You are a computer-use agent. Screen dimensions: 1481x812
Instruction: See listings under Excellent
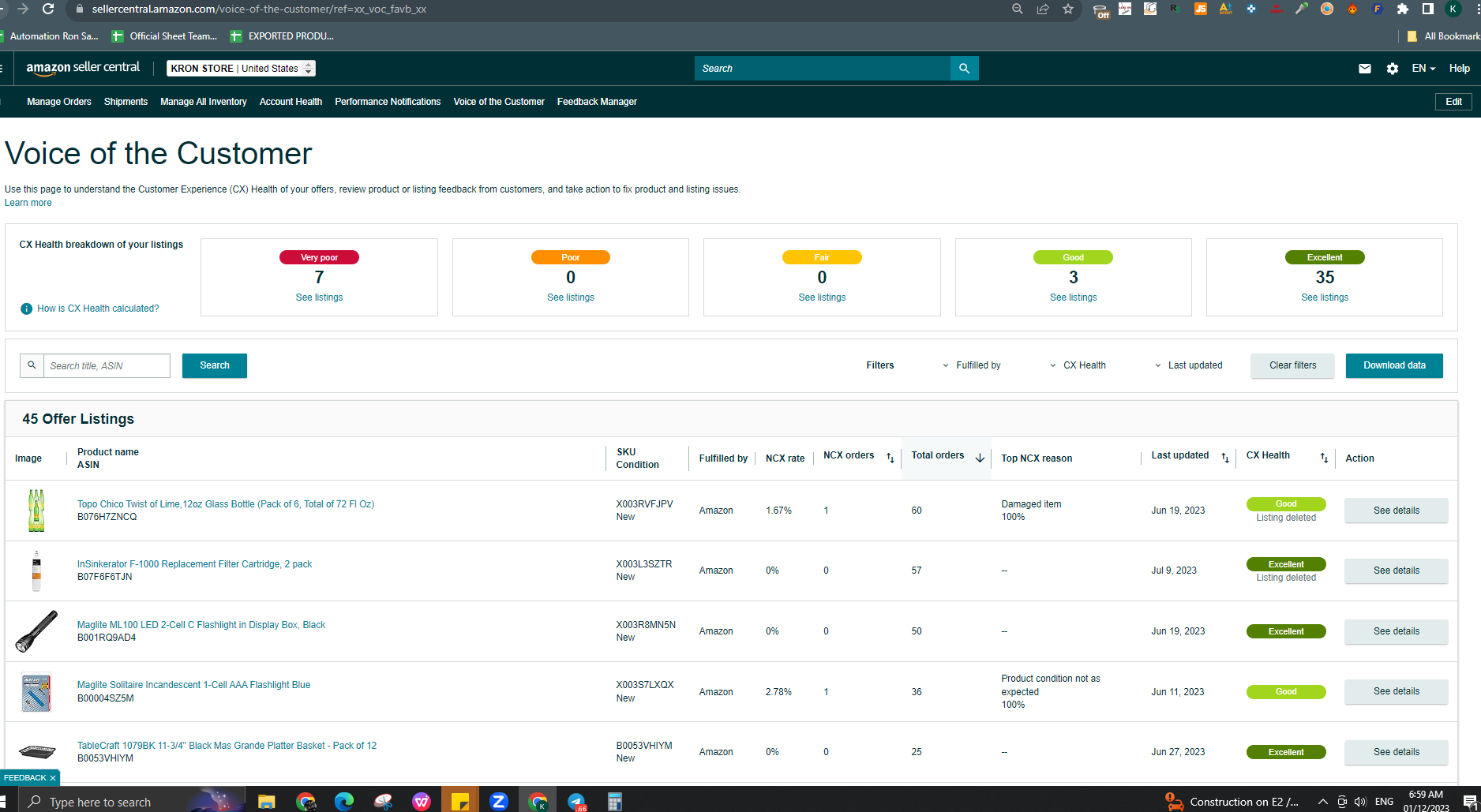point(1325,297)
